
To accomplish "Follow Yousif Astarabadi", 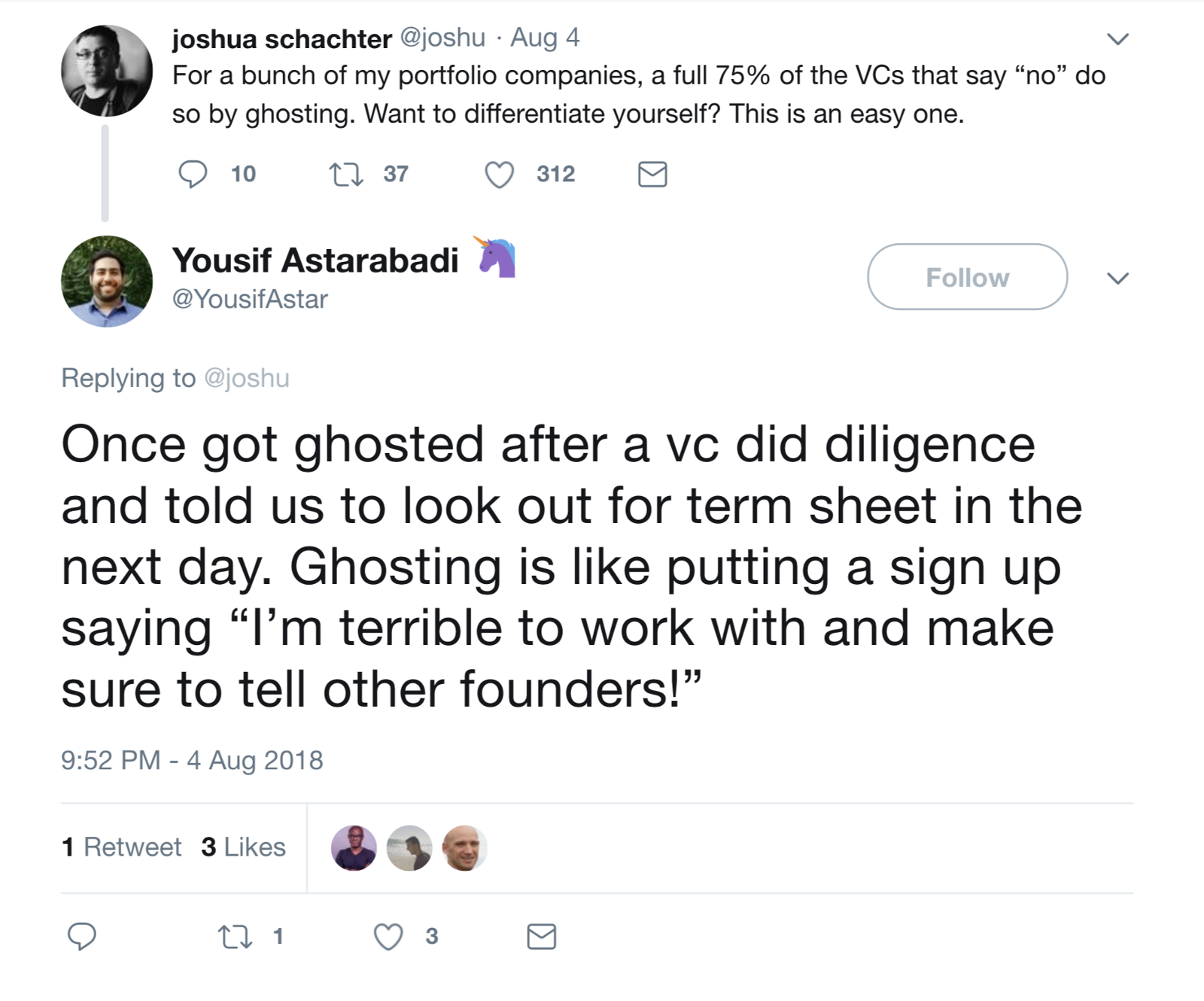I will click(967, 277).
